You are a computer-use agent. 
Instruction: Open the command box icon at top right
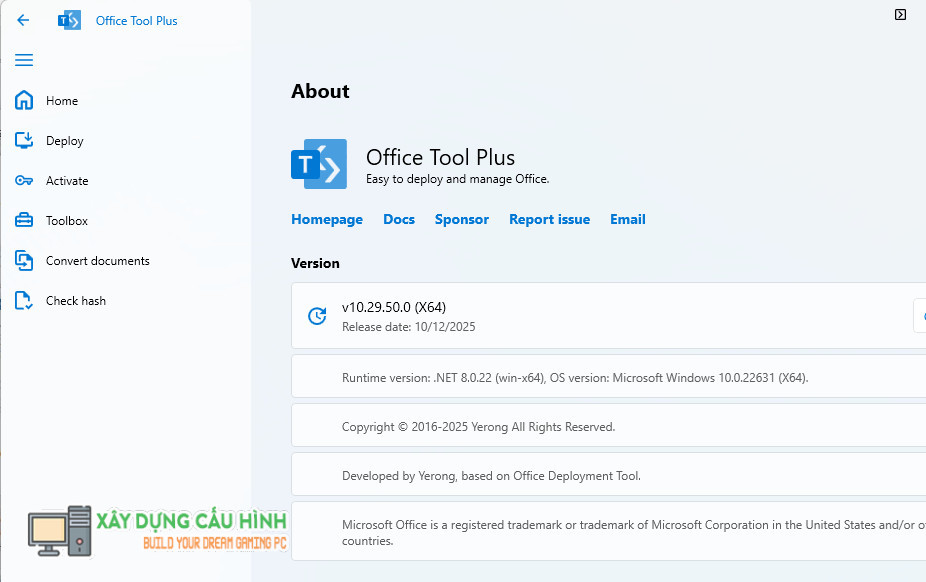900,15
